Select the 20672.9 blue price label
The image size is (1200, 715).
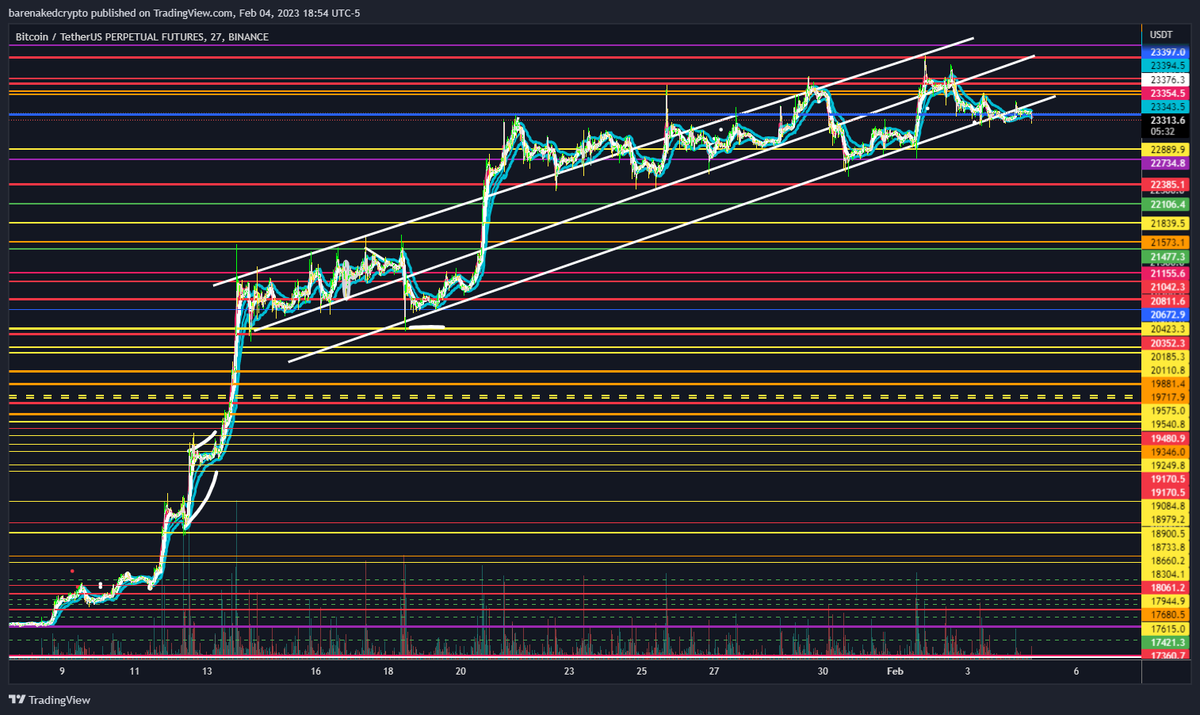(x=1167, y=314)
